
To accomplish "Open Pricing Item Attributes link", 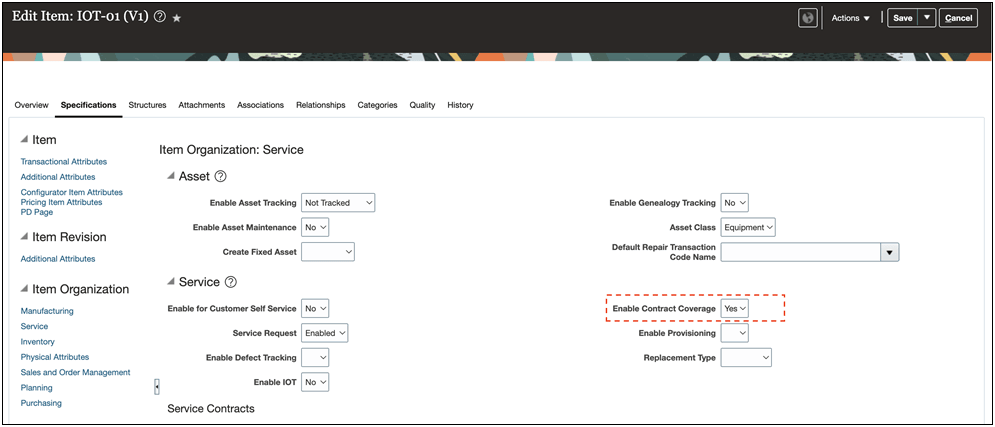I will click(x=61, y=202).
